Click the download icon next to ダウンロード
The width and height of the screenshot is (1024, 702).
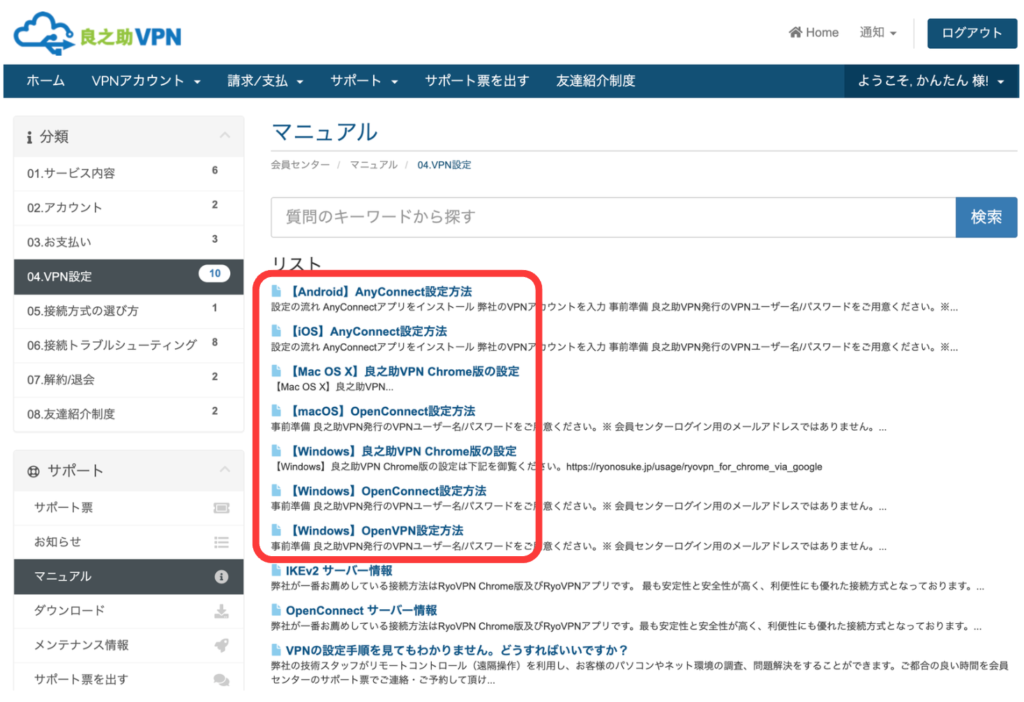click(x=221, y=611)
